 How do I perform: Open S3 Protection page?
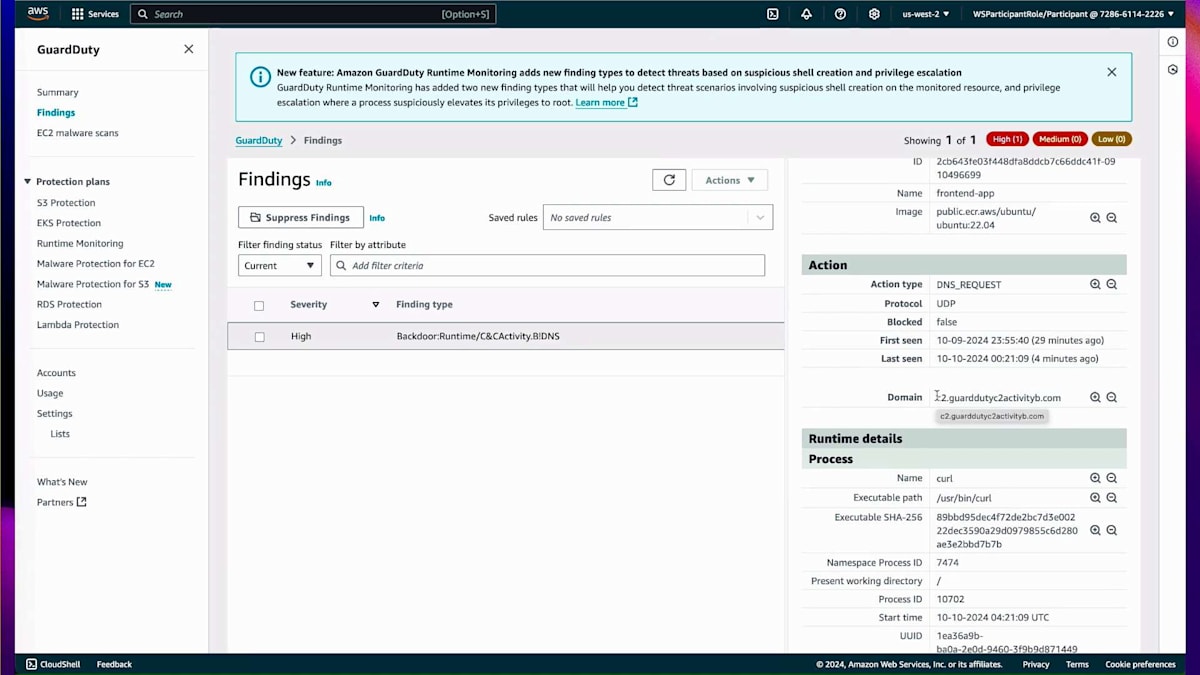coord(66,203)
